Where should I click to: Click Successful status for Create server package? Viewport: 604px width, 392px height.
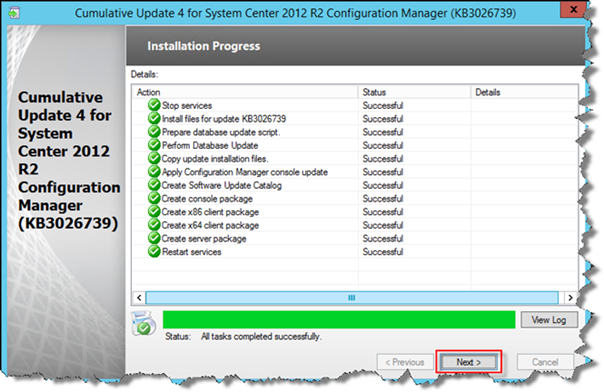tap(383, 238)
